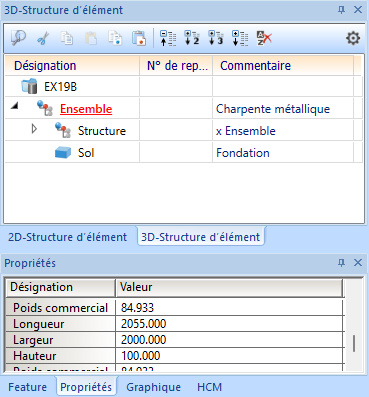Sort by Commentaire column header
This screenshot has width=369, height=397.
coord(255,66)
